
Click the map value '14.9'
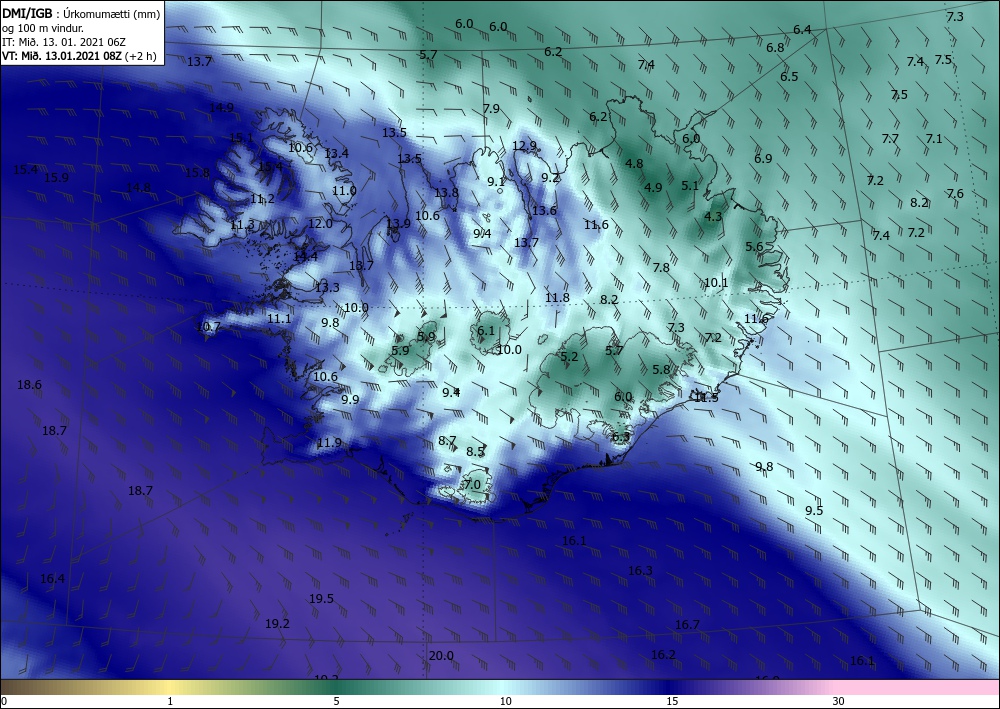pos(221,107)
